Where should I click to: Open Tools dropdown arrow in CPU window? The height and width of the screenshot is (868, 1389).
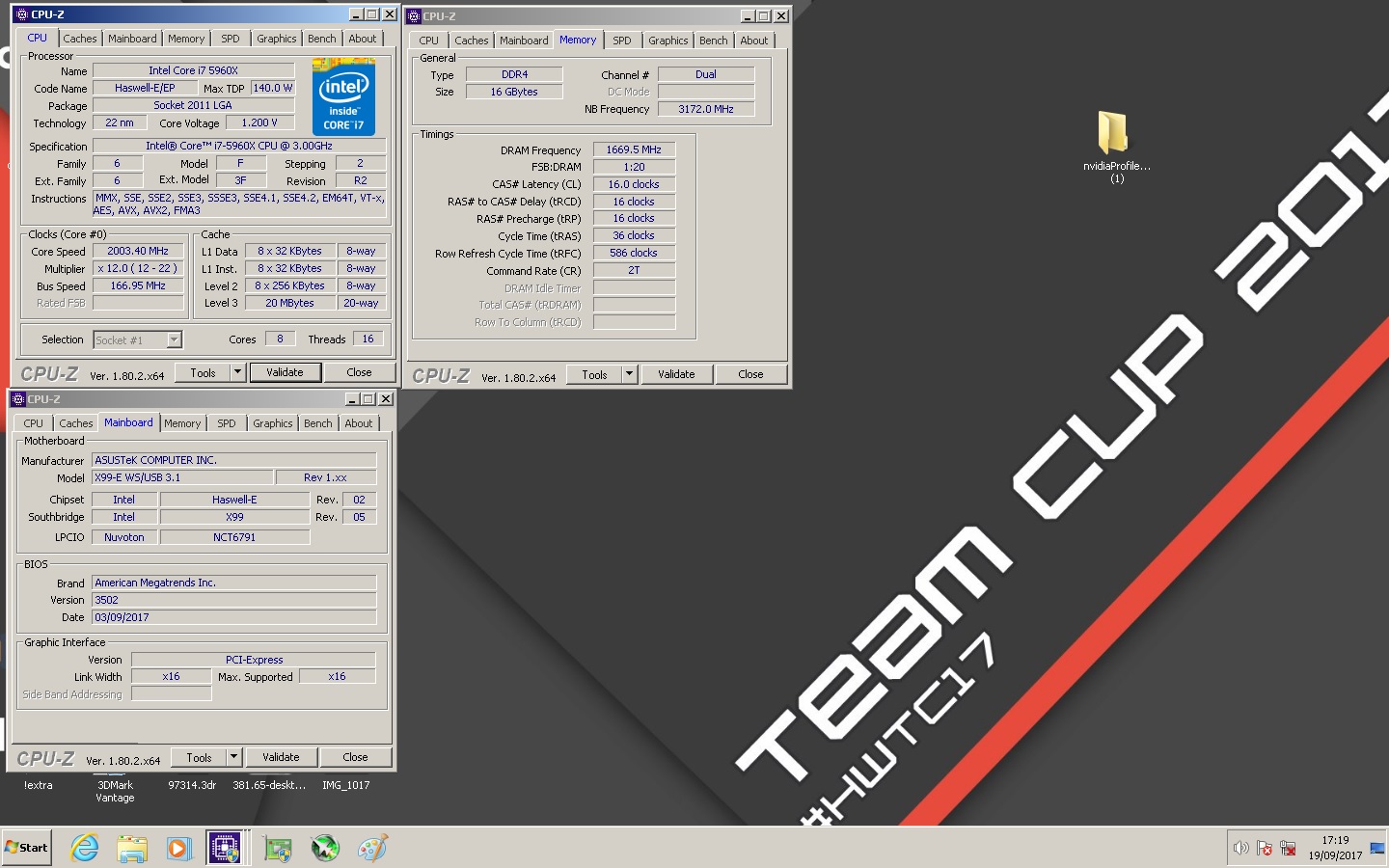[237, 372]
